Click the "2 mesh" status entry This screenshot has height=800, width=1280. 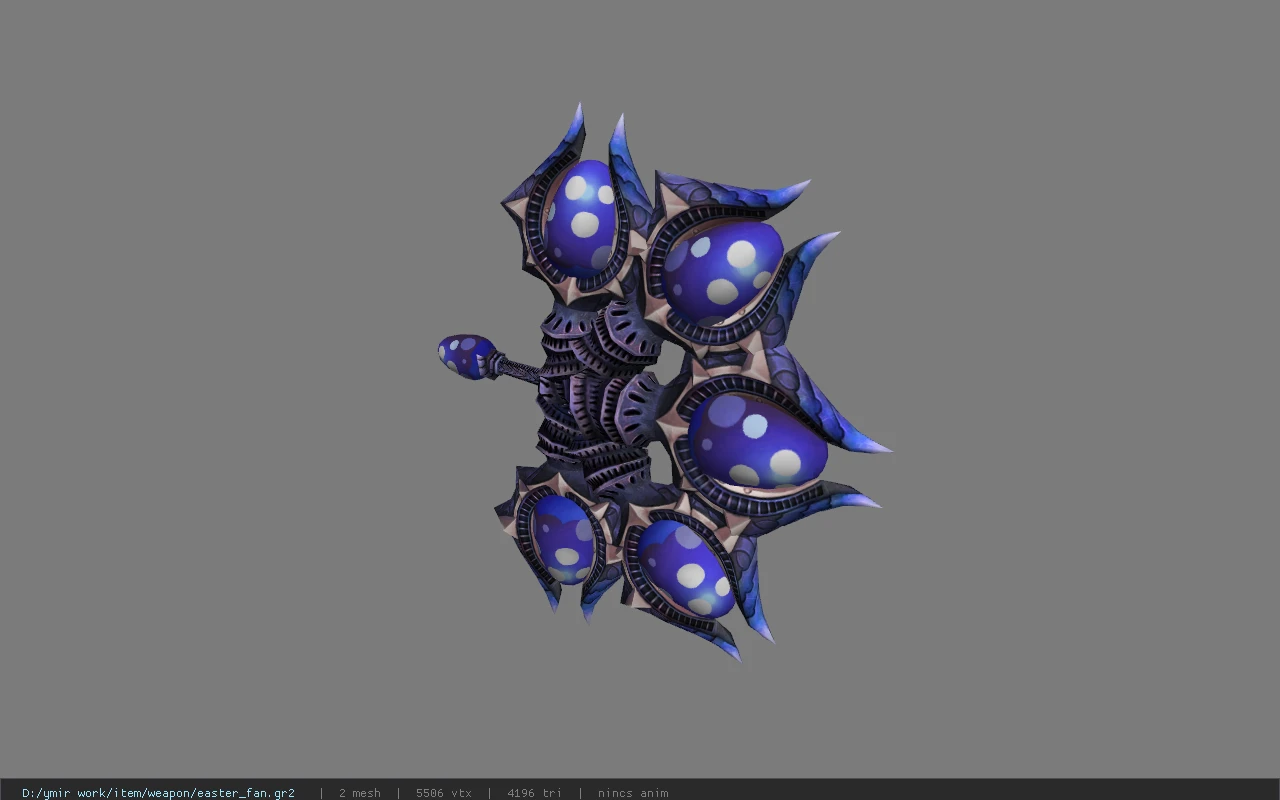point(360,793)
